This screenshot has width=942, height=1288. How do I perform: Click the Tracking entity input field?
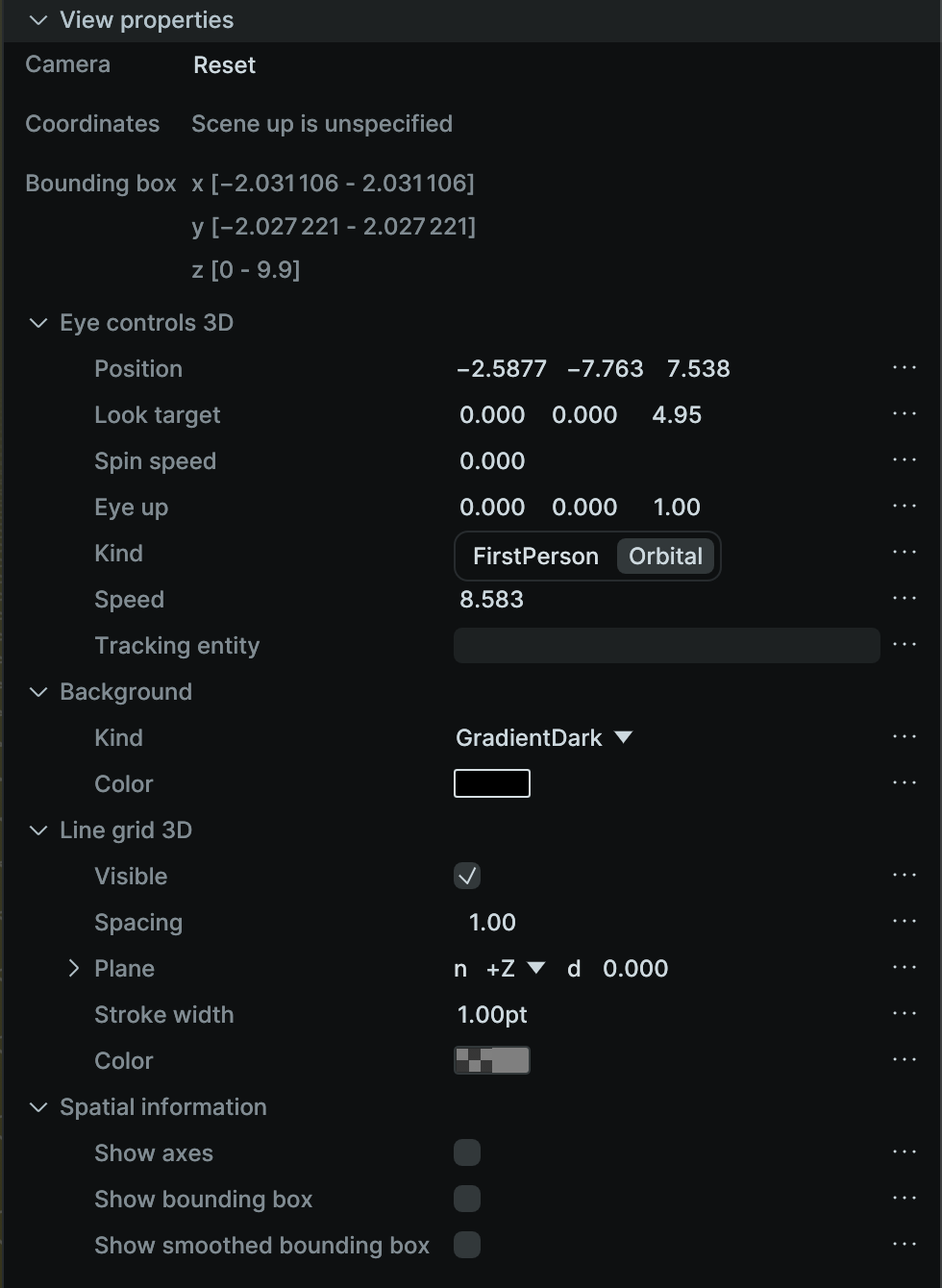pos(666,645)
